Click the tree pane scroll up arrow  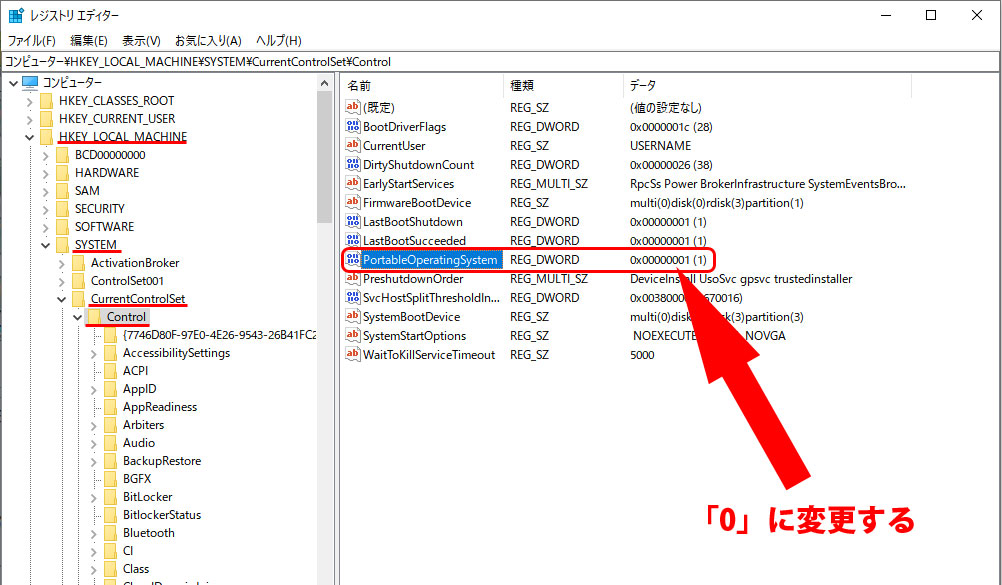(325, 83)
